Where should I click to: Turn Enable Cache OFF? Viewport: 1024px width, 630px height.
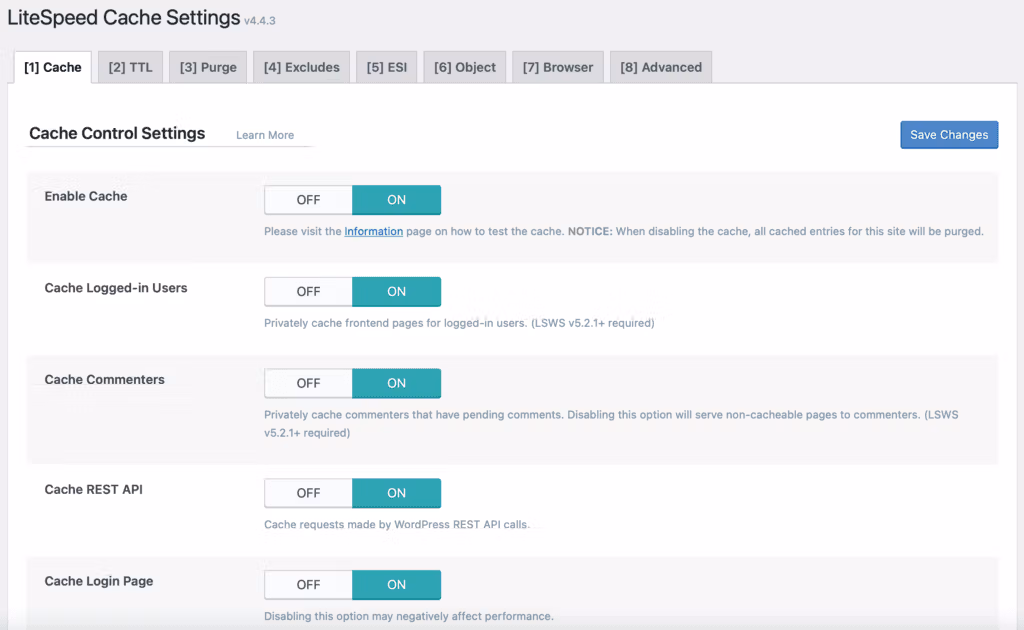(308, 200)
